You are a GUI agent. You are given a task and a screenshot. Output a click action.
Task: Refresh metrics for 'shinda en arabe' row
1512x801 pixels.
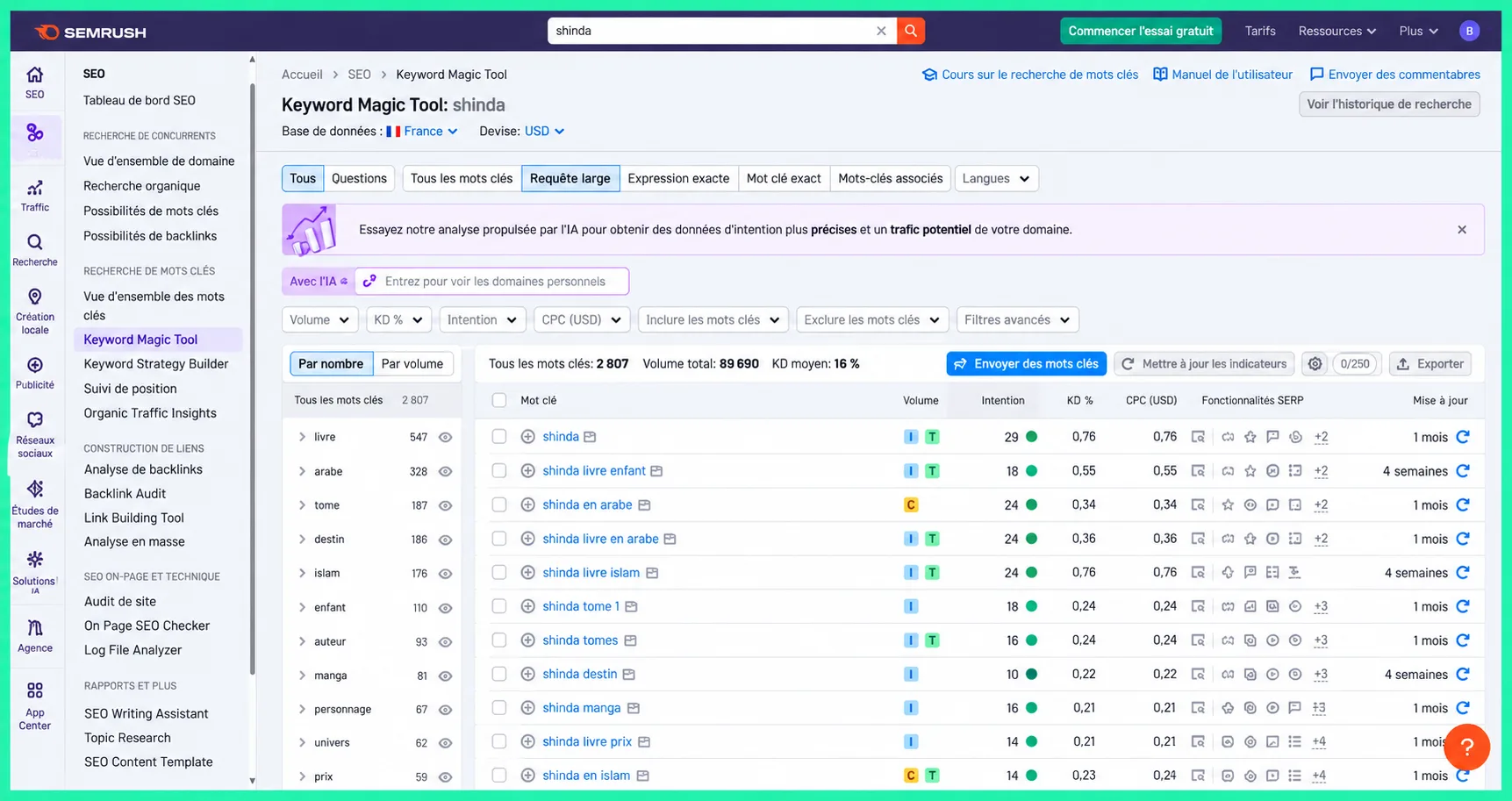point(1463,504)
